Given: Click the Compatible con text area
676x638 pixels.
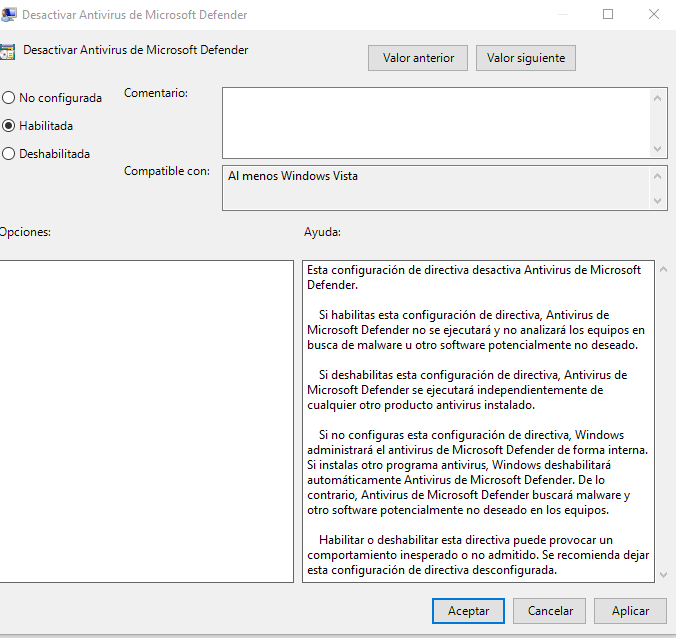Looking at the screenshot, I should click(435, 188).
